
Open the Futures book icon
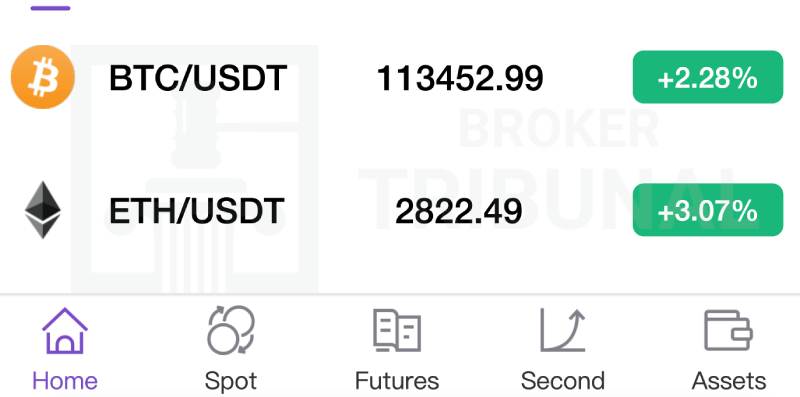(x=397, y=331)
